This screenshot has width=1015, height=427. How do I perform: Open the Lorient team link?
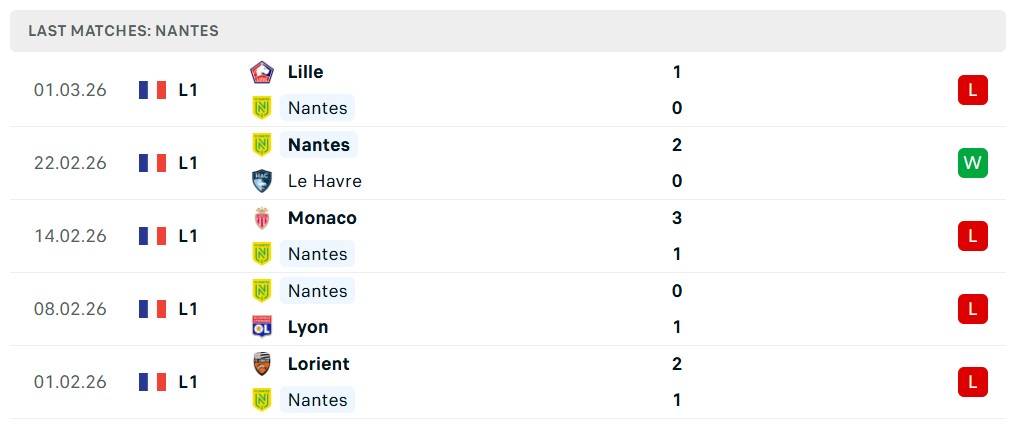click(318, 364)
